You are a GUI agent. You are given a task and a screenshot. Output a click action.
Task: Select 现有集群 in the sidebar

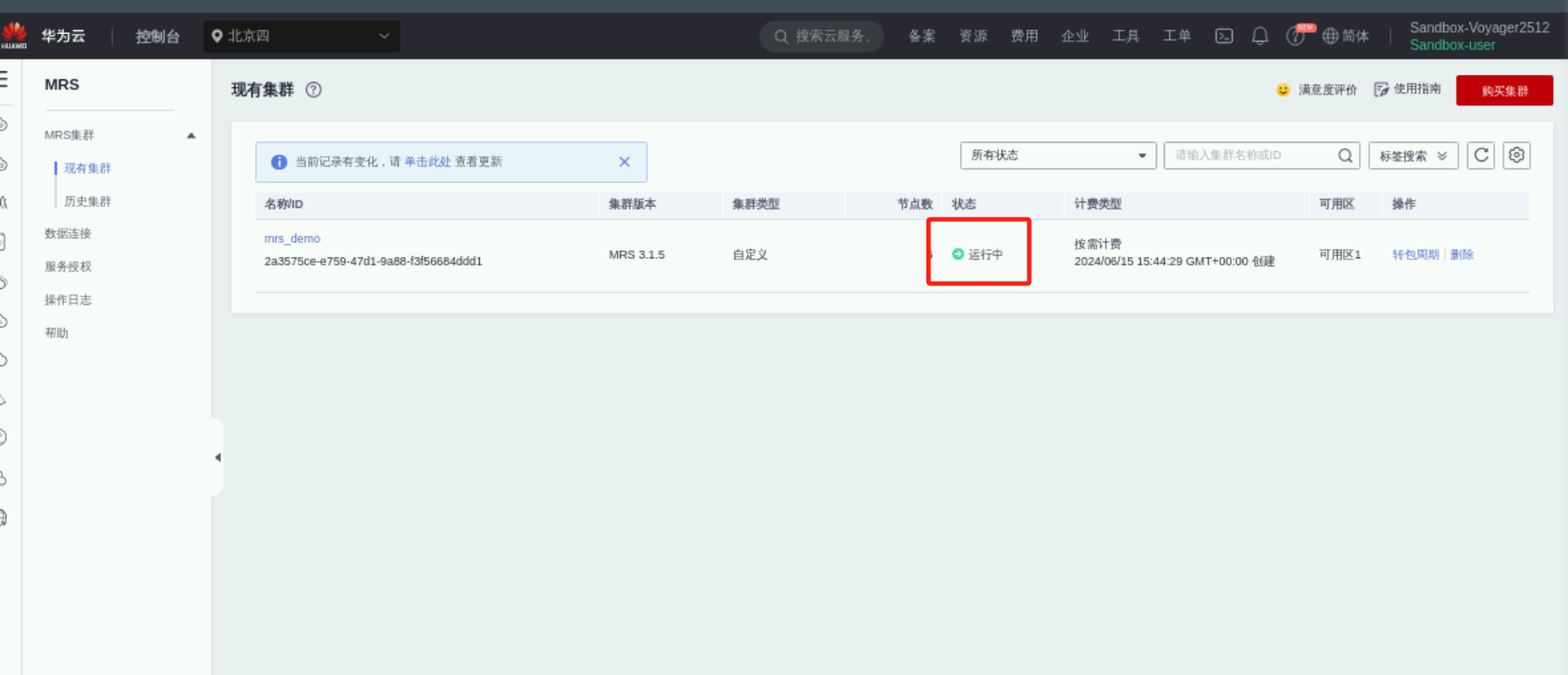click(x=87, y=169)
